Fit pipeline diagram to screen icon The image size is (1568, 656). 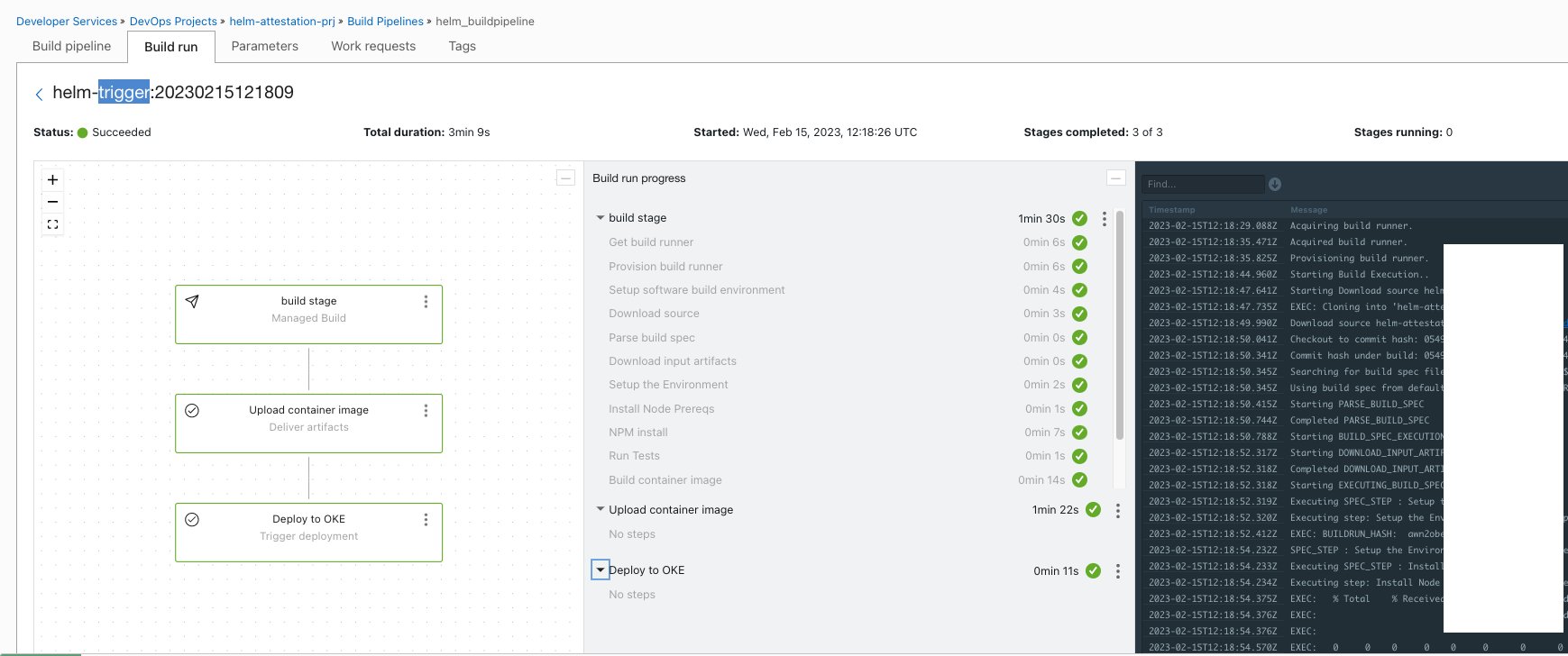click(x=52, y=224)
